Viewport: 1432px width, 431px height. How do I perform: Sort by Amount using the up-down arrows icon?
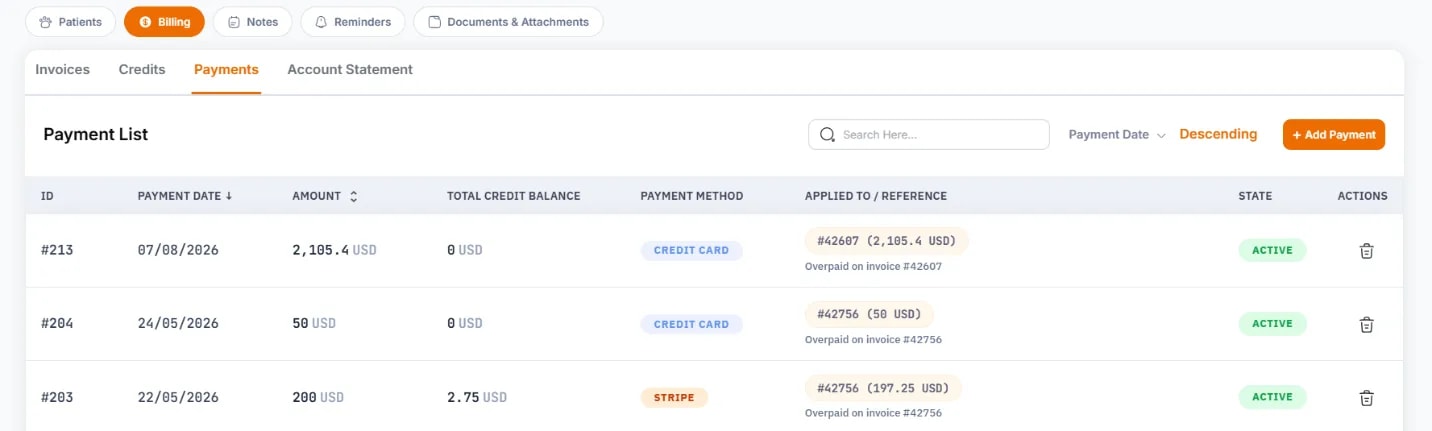(x=353, y=196)
